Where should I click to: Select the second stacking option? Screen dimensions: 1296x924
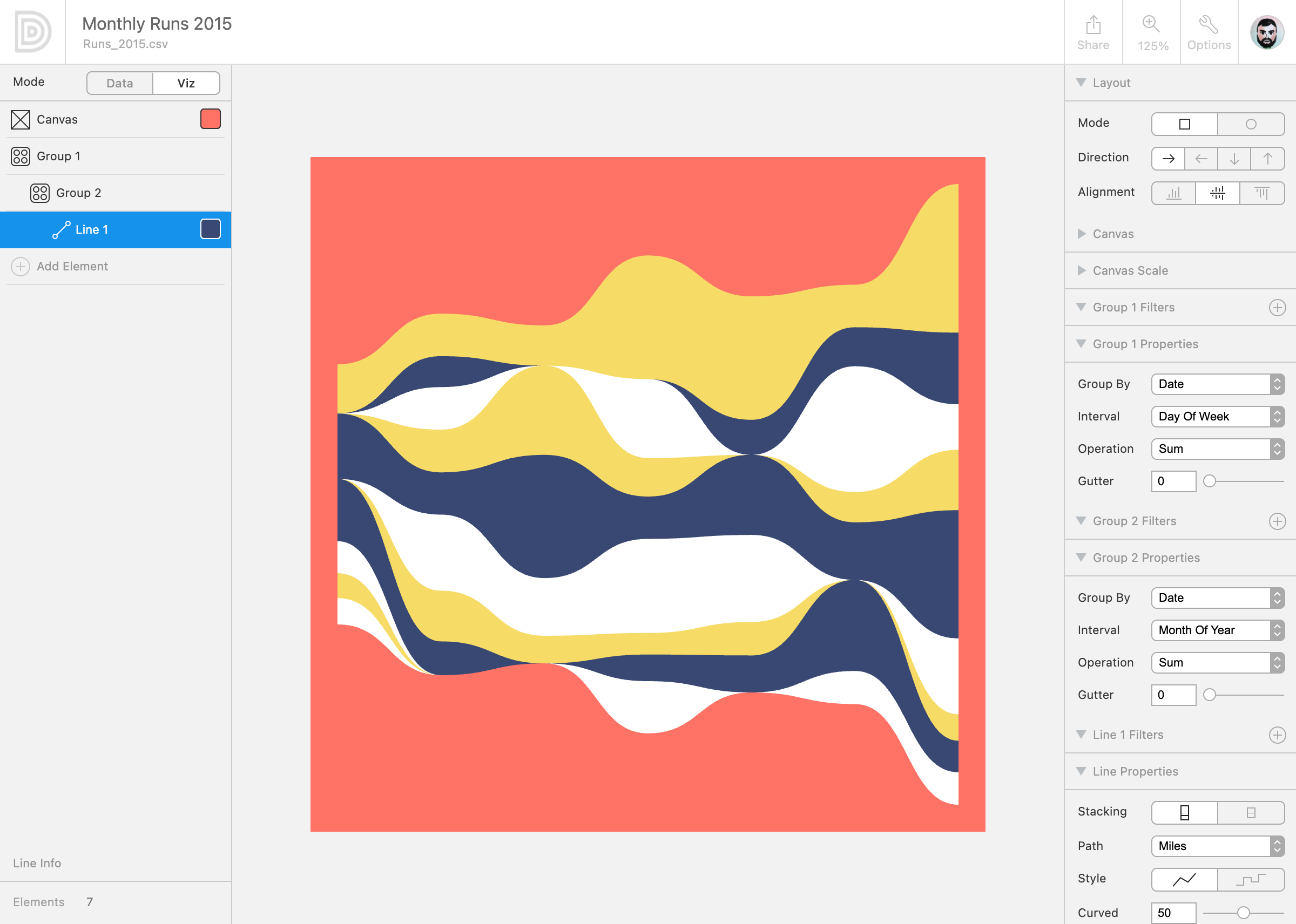tap(1251, 812)
